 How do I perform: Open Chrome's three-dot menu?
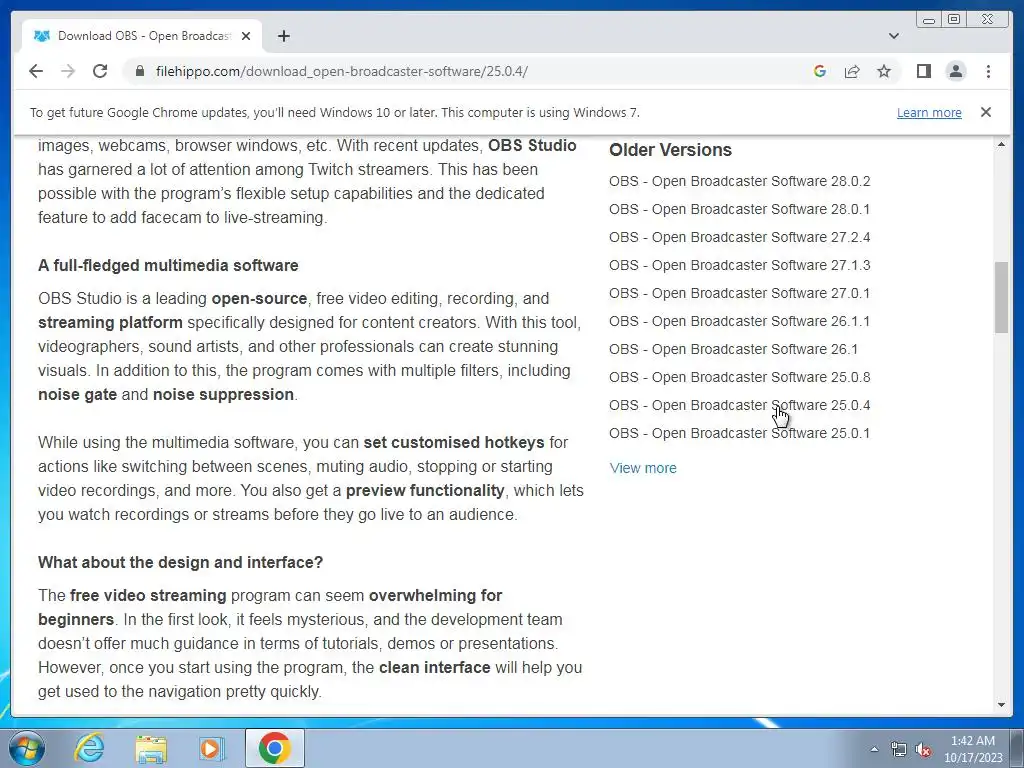click(988, 71)
